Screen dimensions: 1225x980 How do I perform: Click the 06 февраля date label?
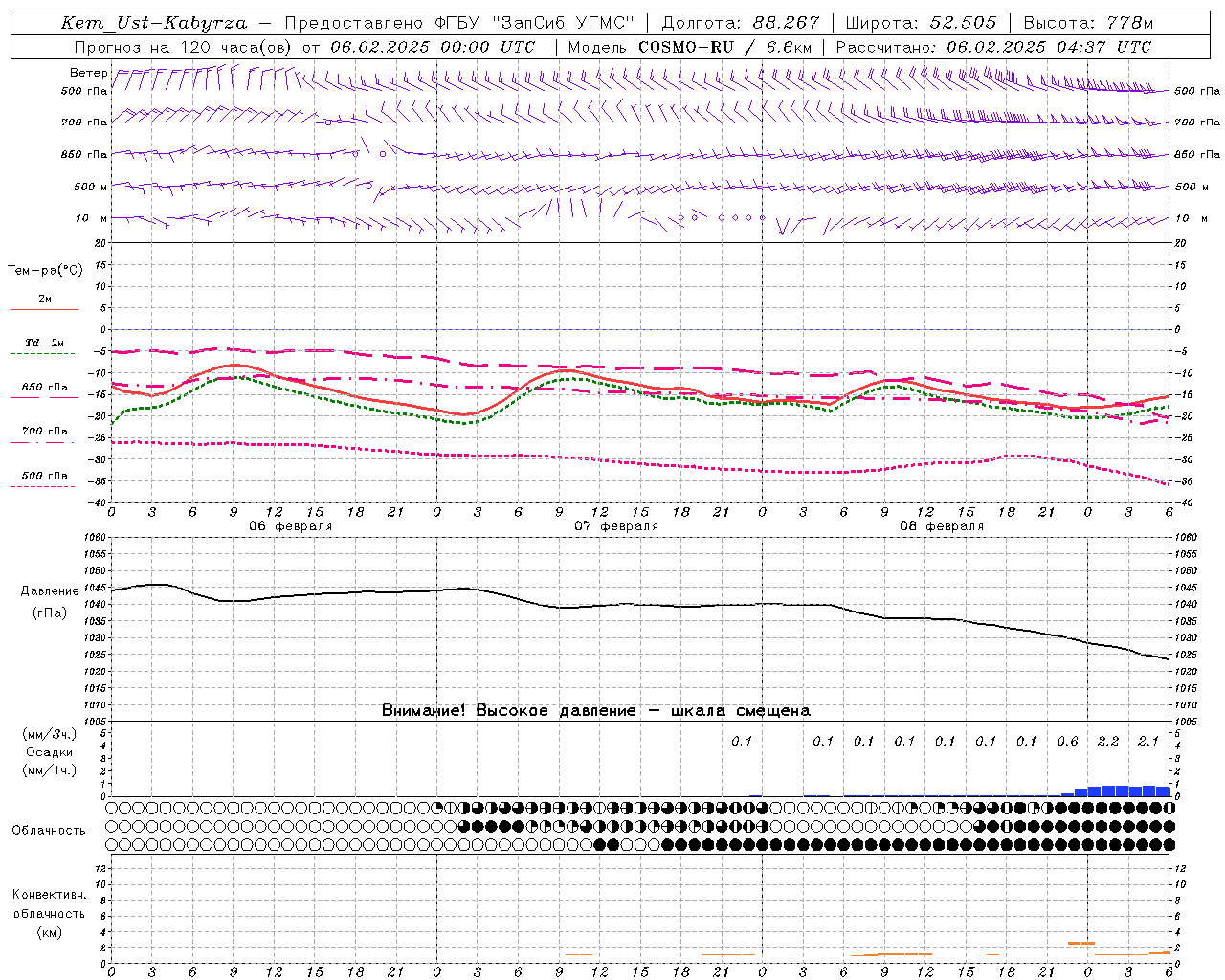pos(291,526)
